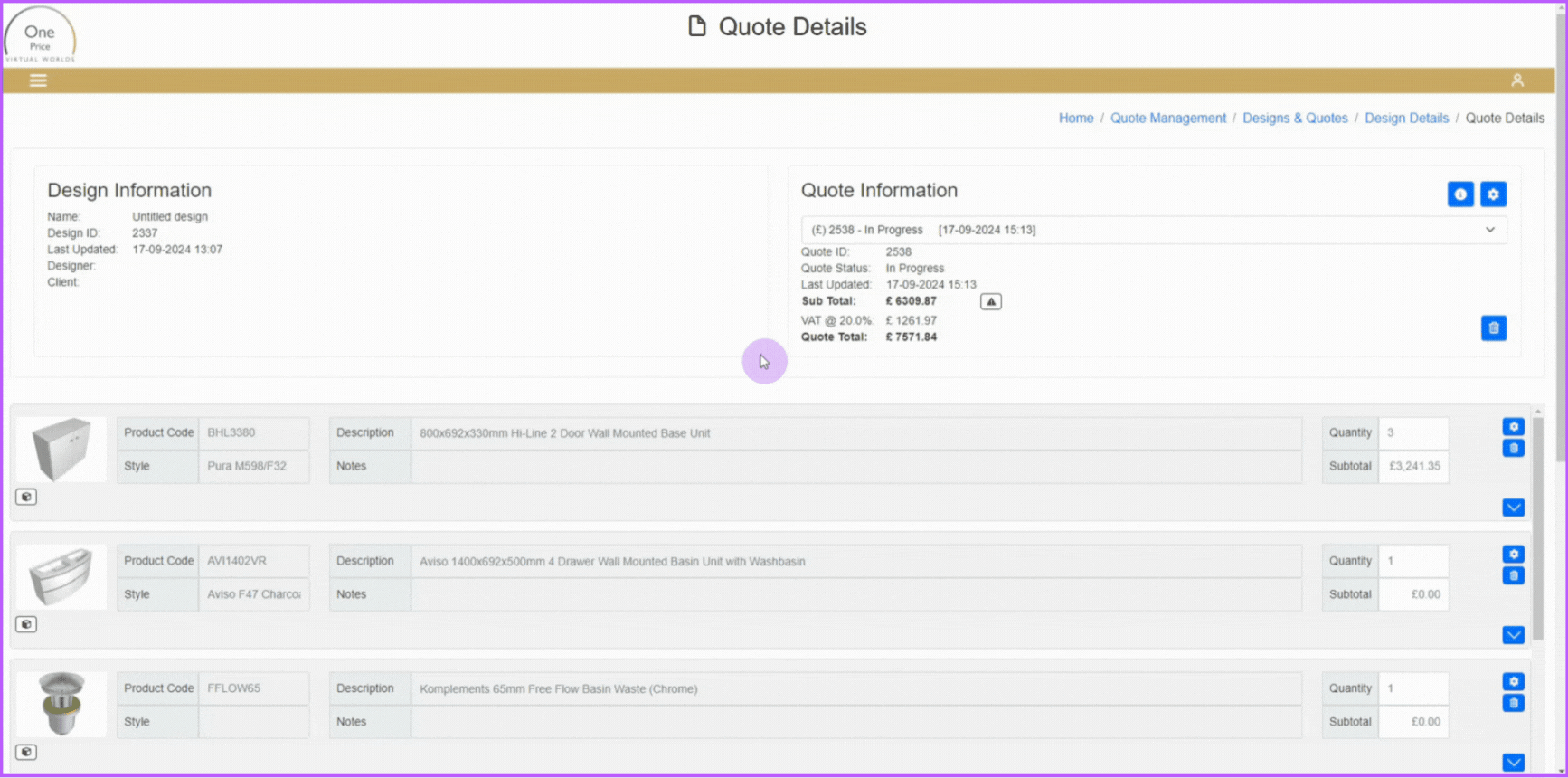
Task: Click the quote info icon button
Action: [x=1460, y=194]
